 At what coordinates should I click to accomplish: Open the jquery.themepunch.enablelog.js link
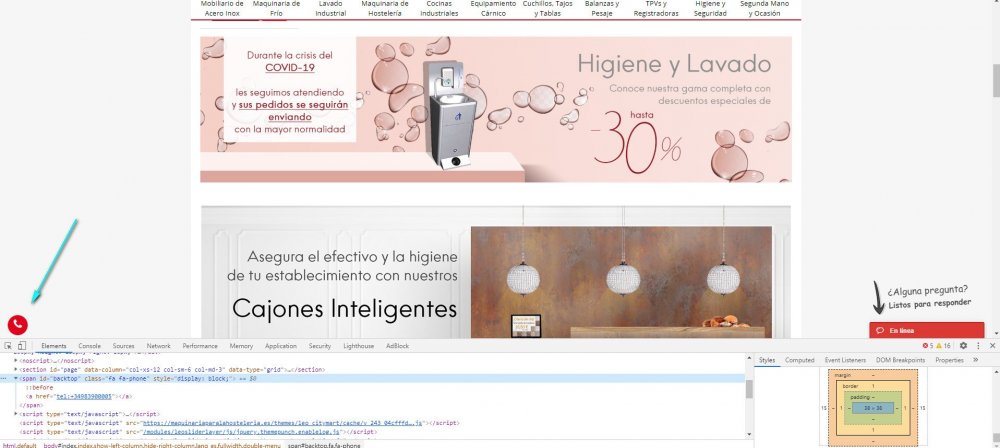242,432
